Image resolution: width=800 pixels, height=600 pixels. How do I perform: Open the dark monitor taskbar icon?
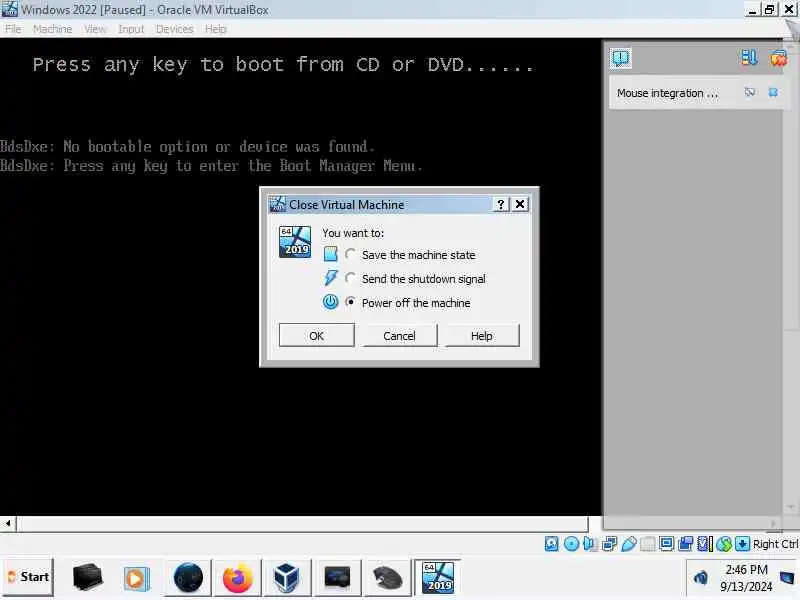click(337, 578)
